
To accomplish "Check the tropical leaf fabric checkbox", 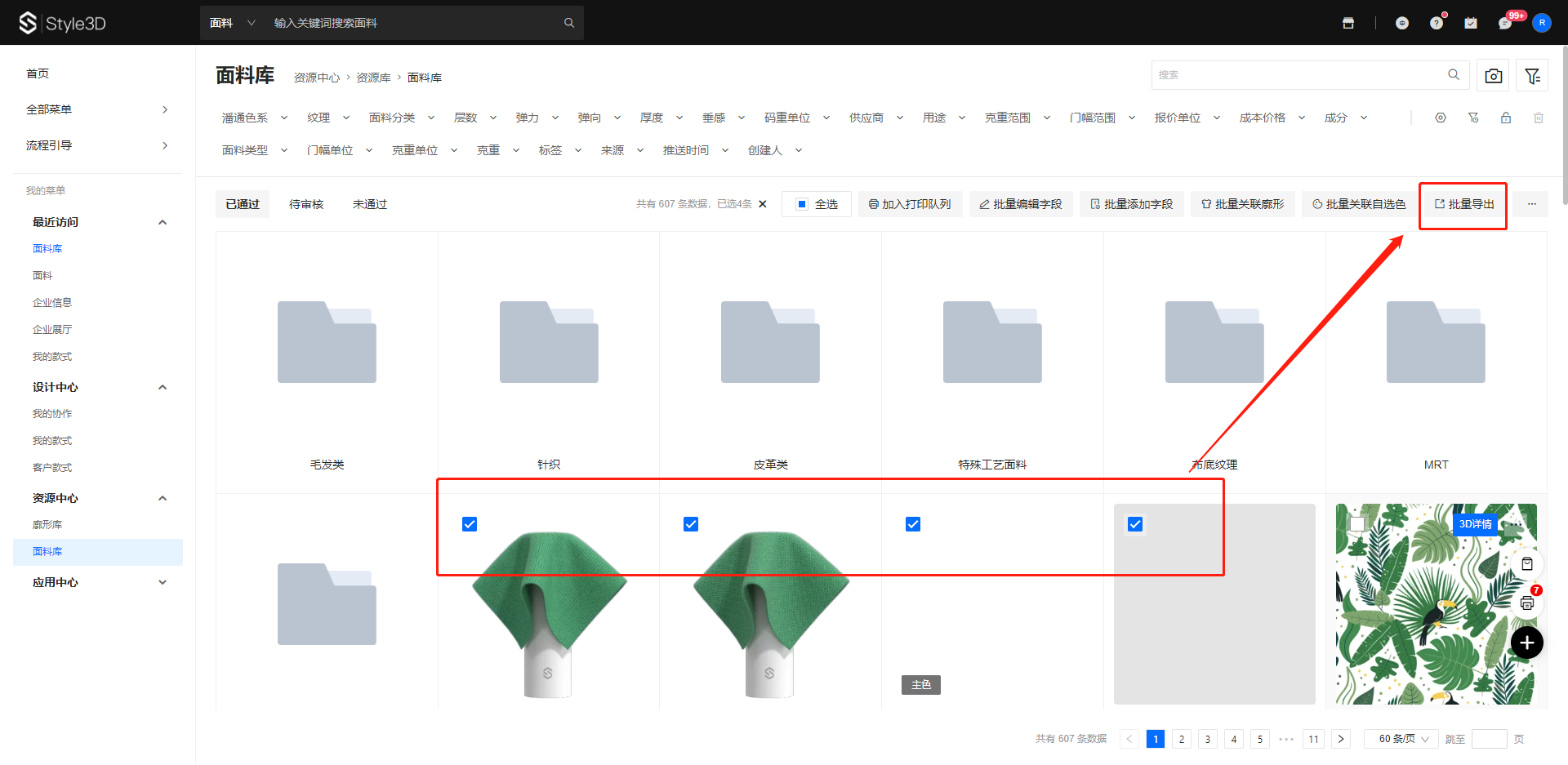I will click(1357, 524).
